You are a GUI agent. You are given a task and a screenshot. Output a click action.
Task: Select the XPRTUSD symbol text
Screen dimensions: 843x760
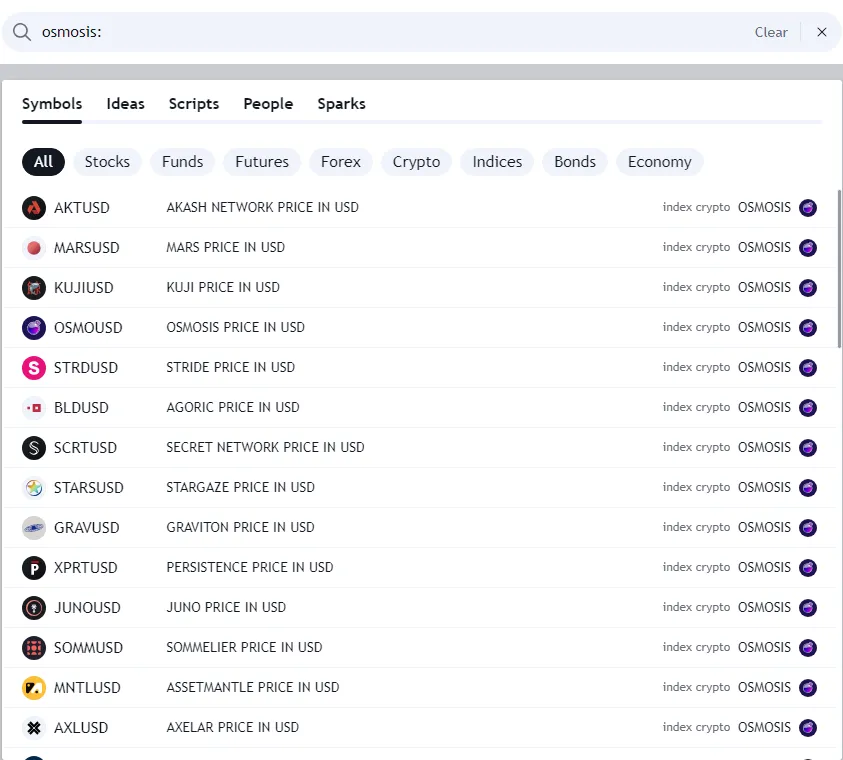pyautogui.click(x=85, y=568)
